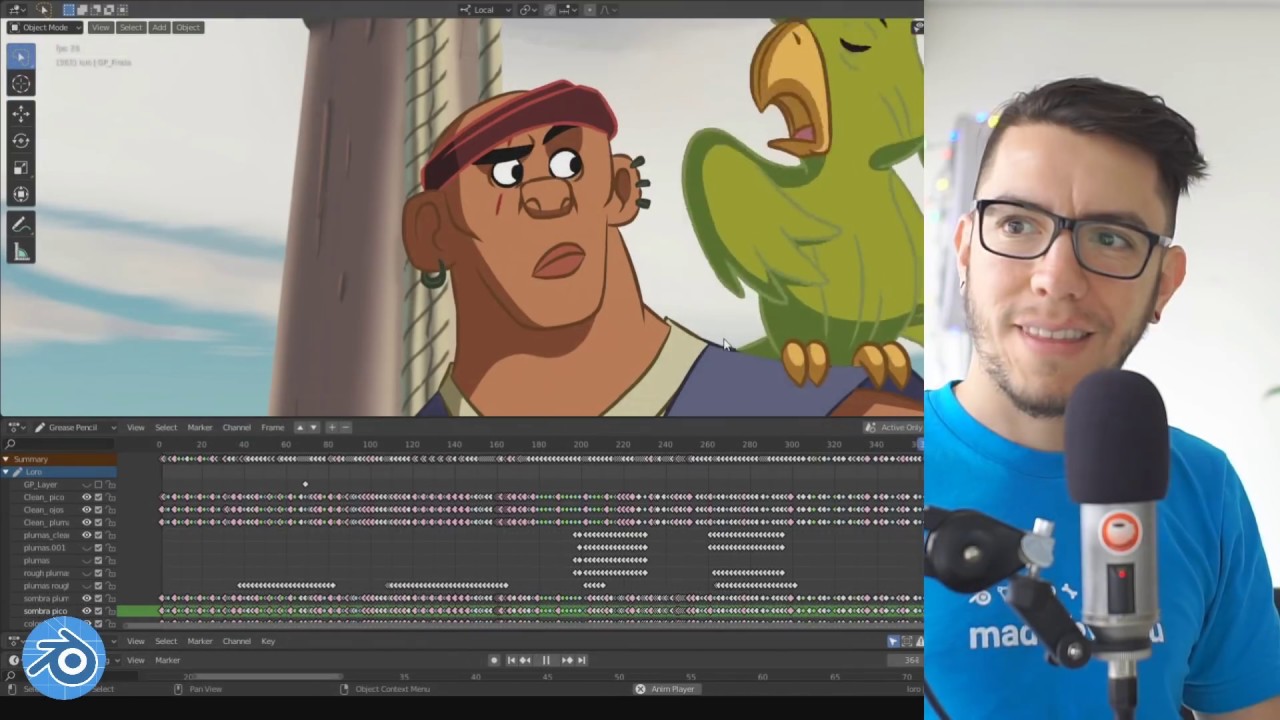Show the plumas.001 layer
This screenshot has height=720, width=1280.
point(86,548)
